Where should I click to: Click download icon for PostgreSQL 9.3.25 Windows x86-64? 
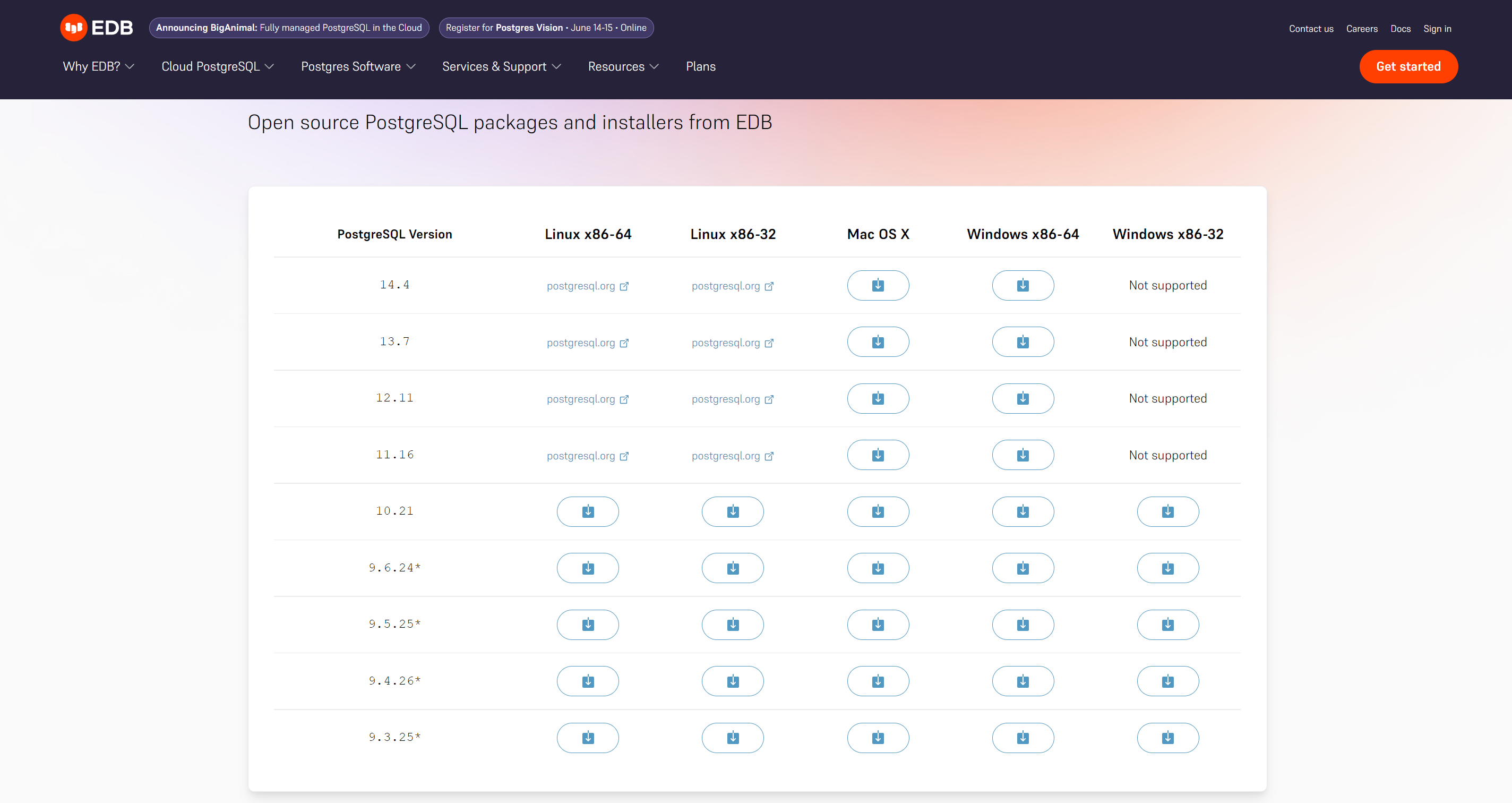(1022, 738)
